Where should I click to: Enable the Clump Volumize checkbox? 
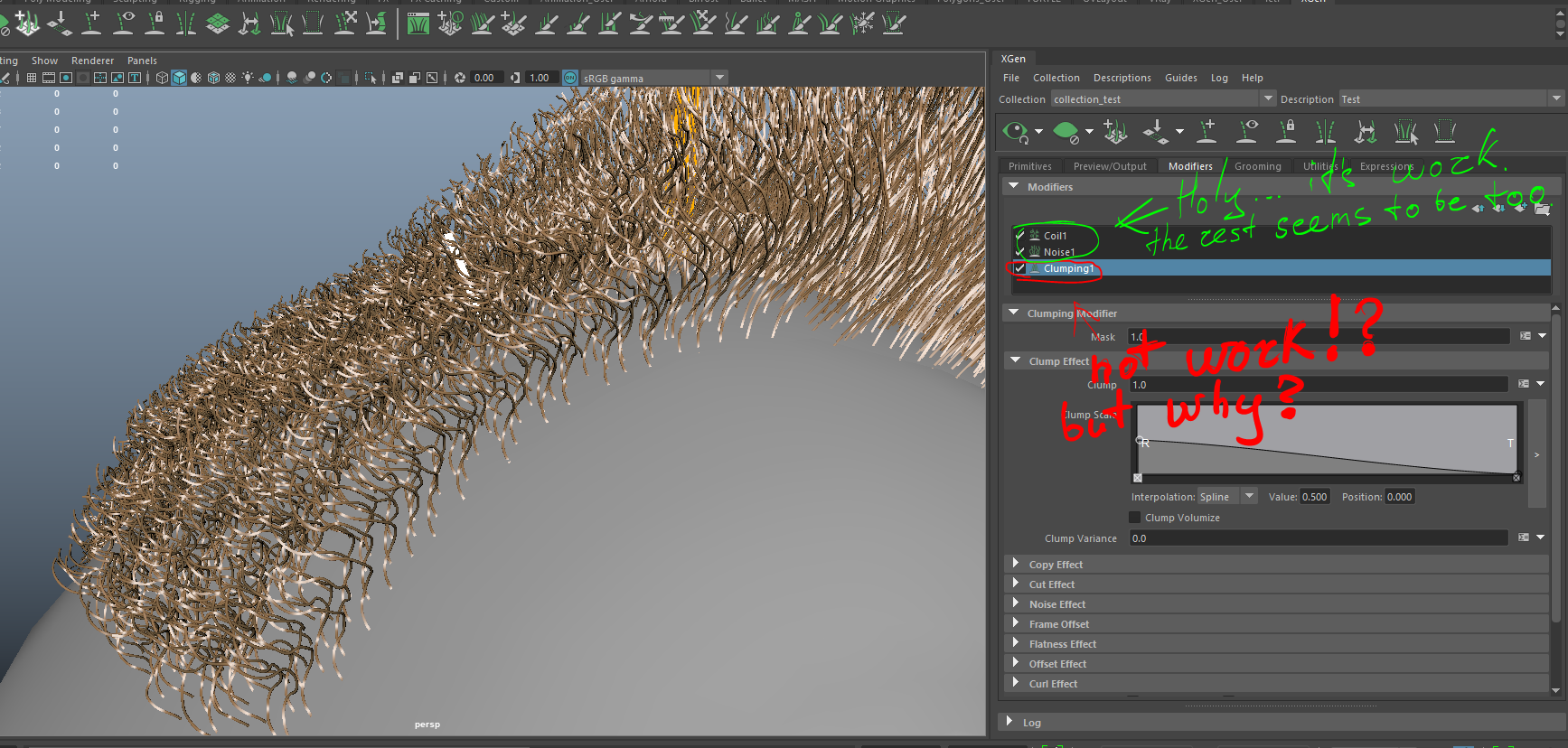1135,518
